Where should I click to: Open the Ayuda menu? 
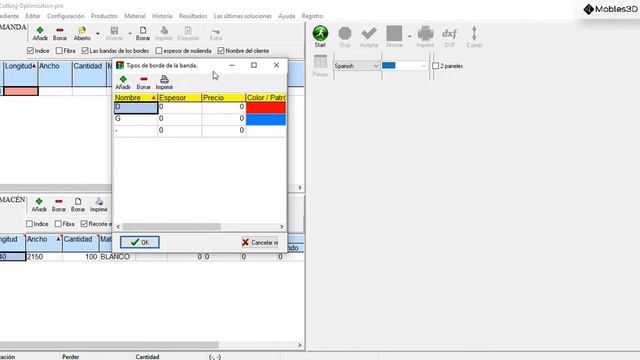[287, 16]
